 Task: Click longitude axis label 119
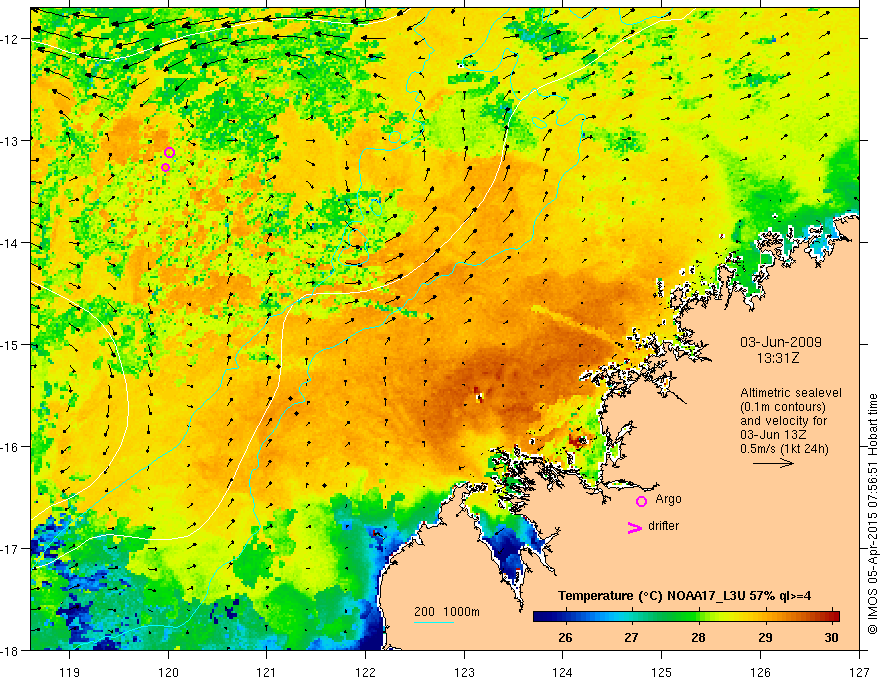(70, 672)
